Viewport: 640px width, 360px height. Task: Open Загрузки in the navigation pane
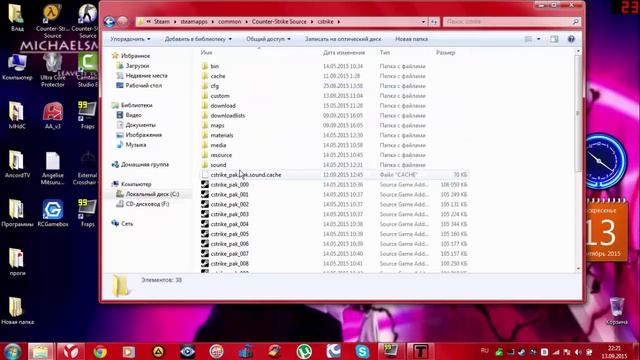pos(137,66)
